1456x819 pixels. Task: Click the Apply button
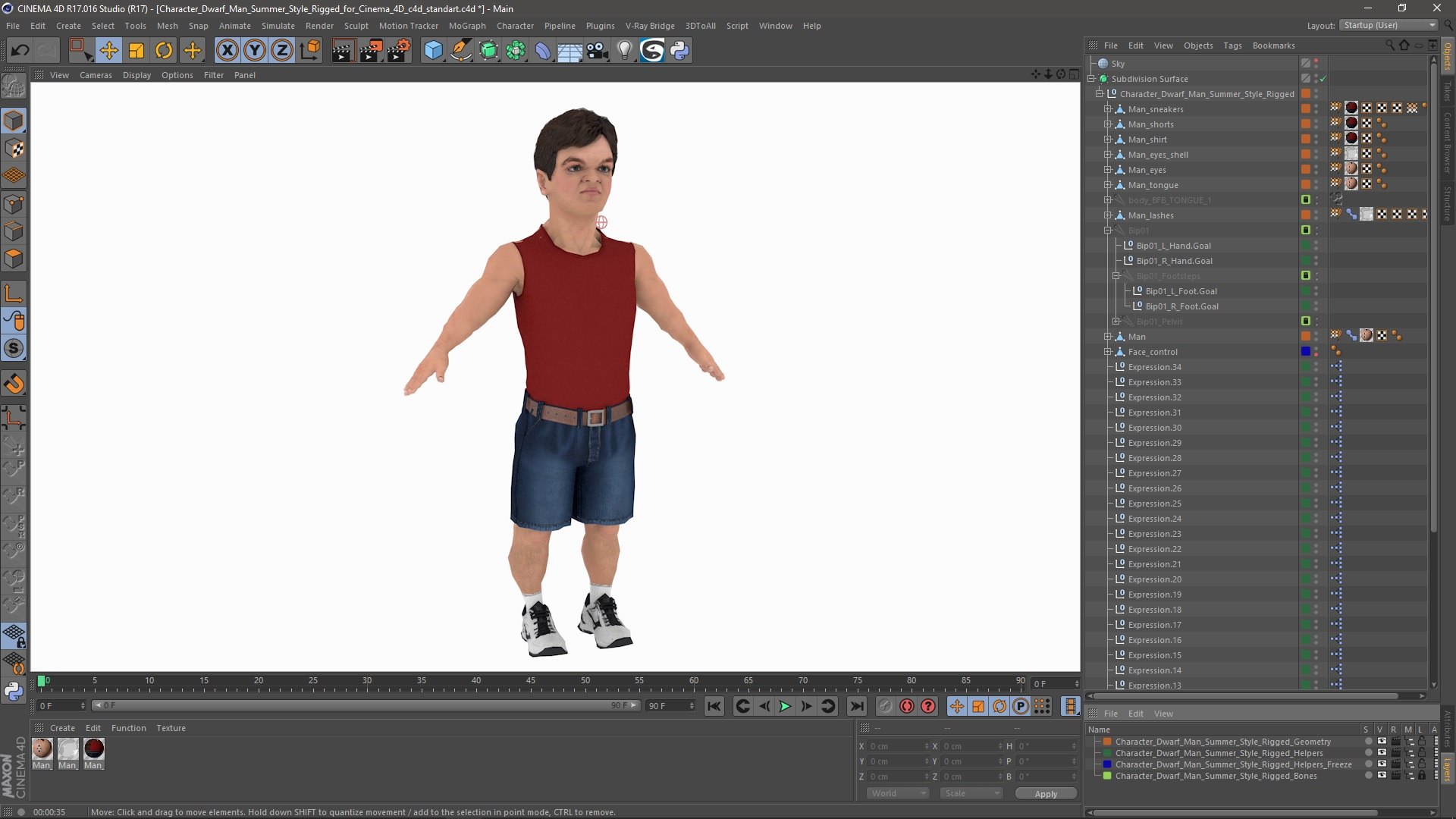pyautogui.click(x=1046, y=793)
